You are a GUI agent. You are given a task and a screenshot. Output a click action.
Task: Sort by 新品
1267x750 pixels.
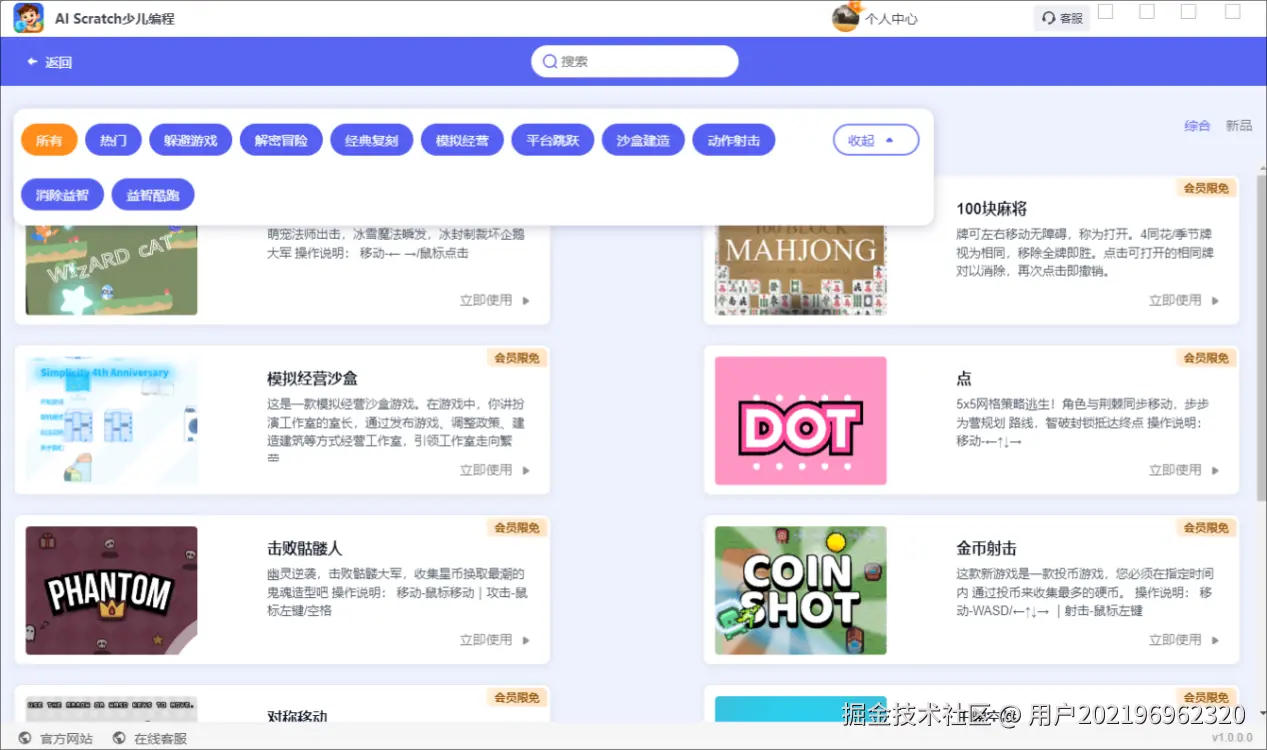point(1239,125)
